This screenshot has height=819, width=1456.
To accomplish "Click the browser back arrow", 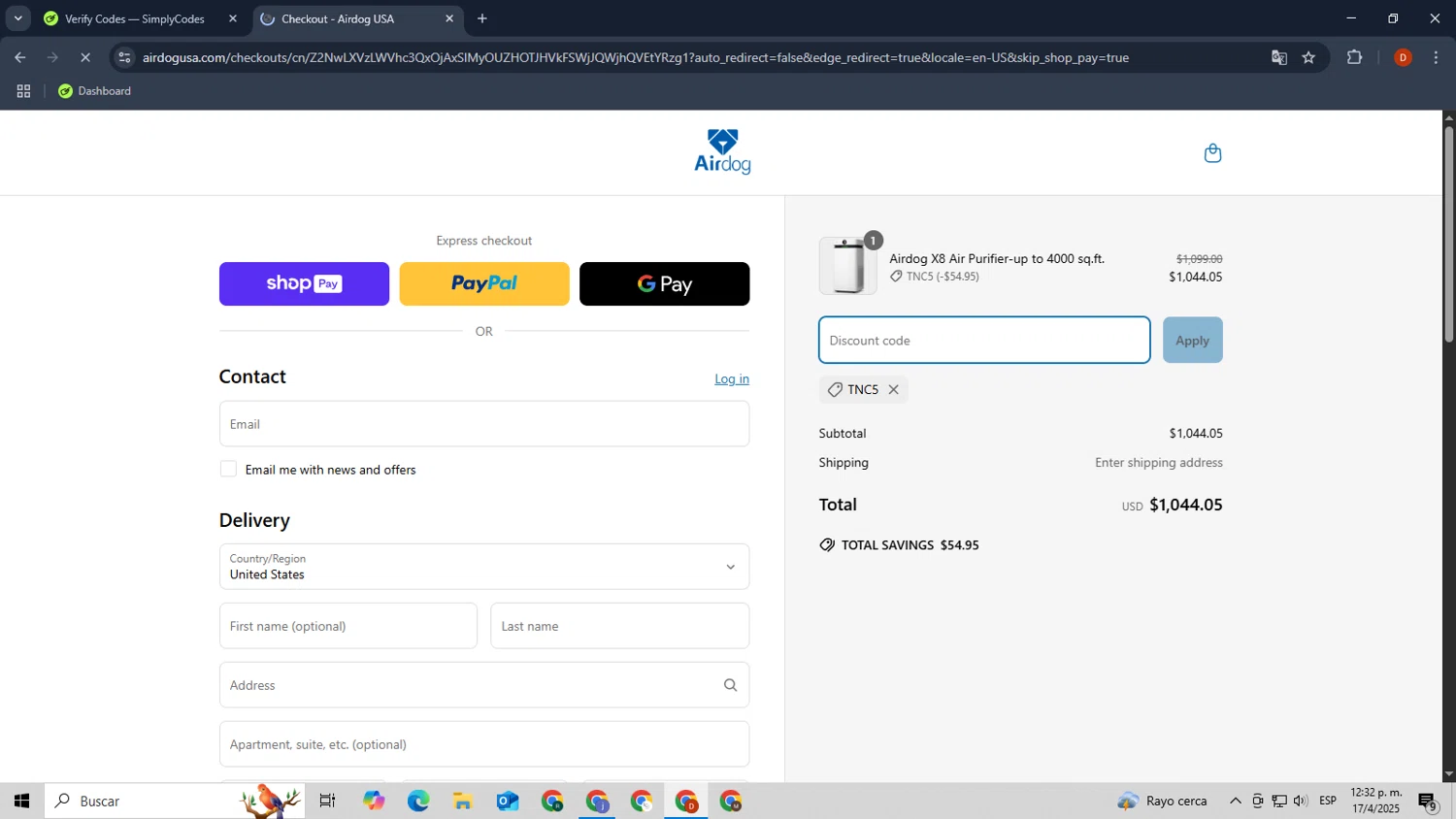I will [19, 57].
